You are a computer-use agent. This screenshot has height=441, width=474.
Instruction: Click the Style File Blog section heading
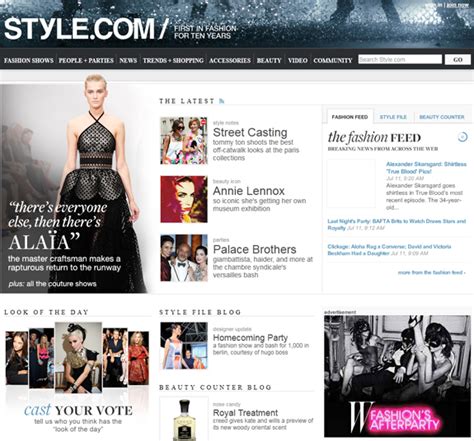tap(200, 312)
